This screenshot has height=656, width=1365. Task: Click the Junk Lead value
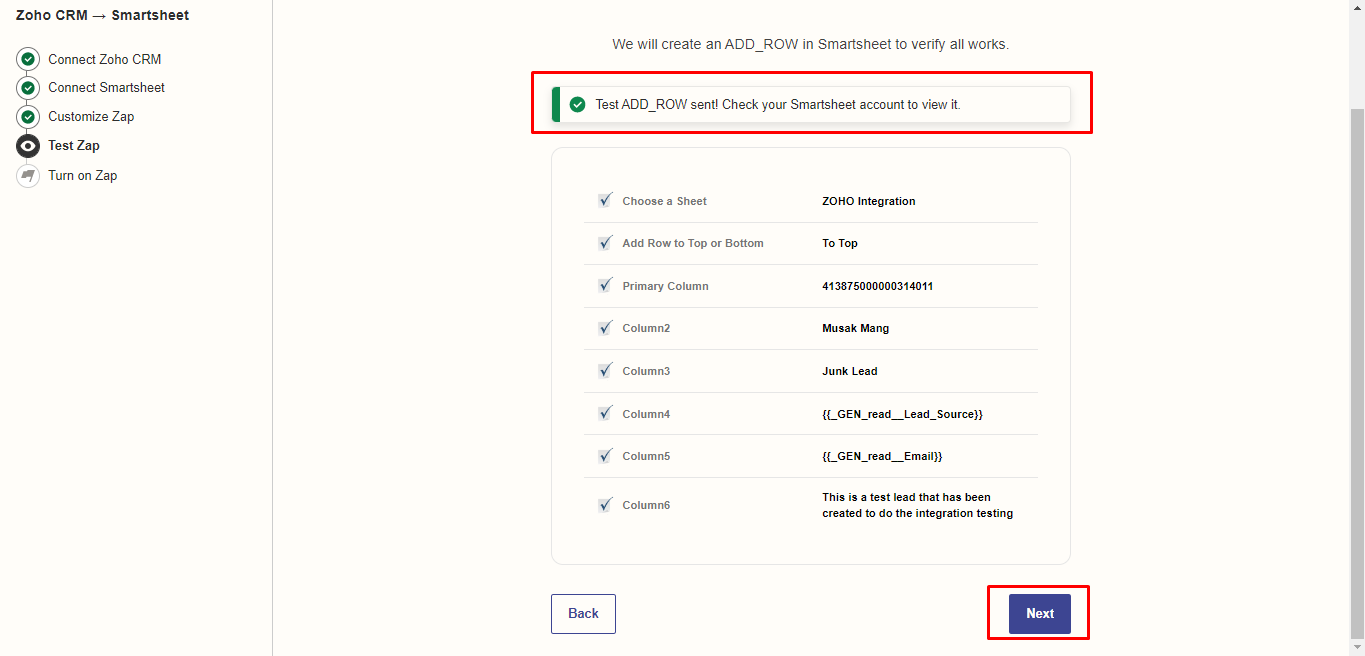pyautogui.click(x=849, y=371)
